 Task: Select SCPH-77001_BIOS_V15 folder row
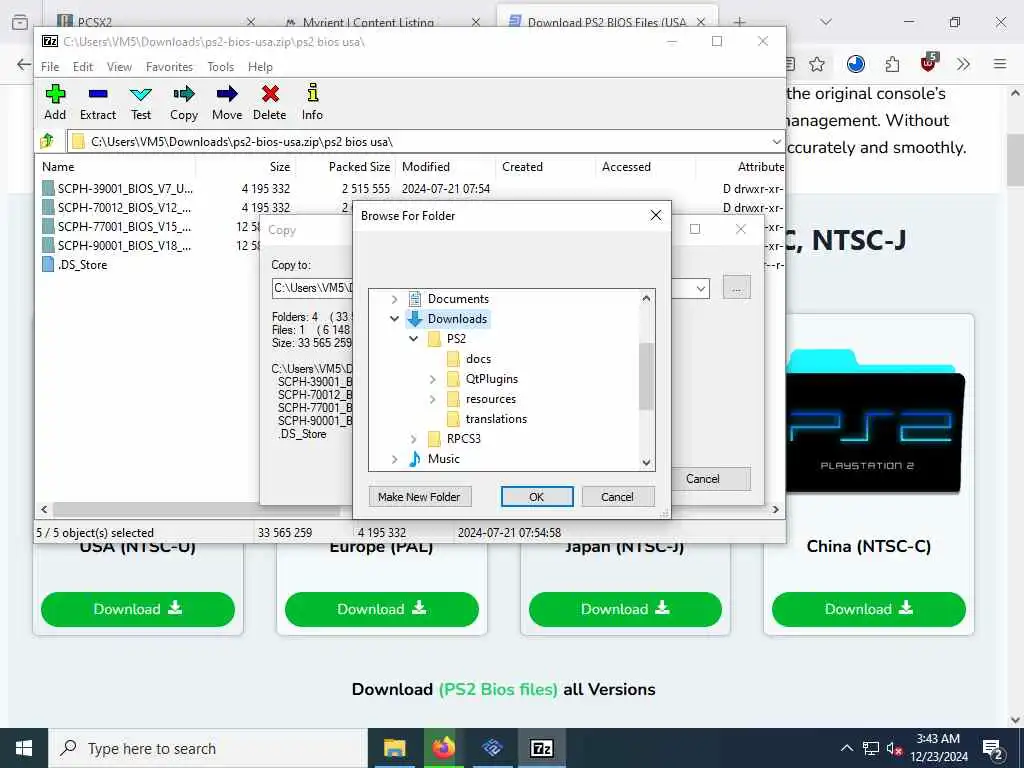[118, 227]
